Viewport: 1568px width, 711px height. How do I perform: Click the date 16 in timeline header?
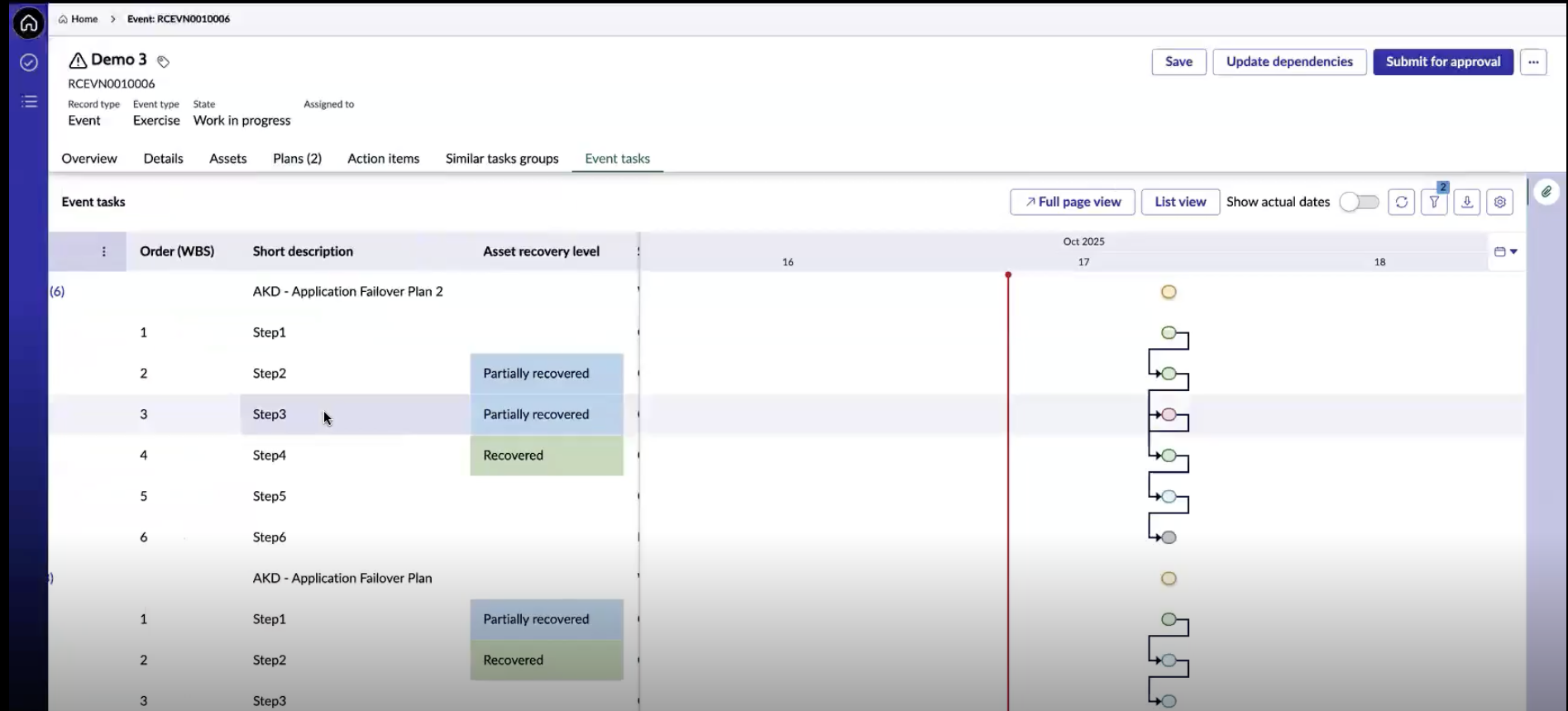[787, 262]
